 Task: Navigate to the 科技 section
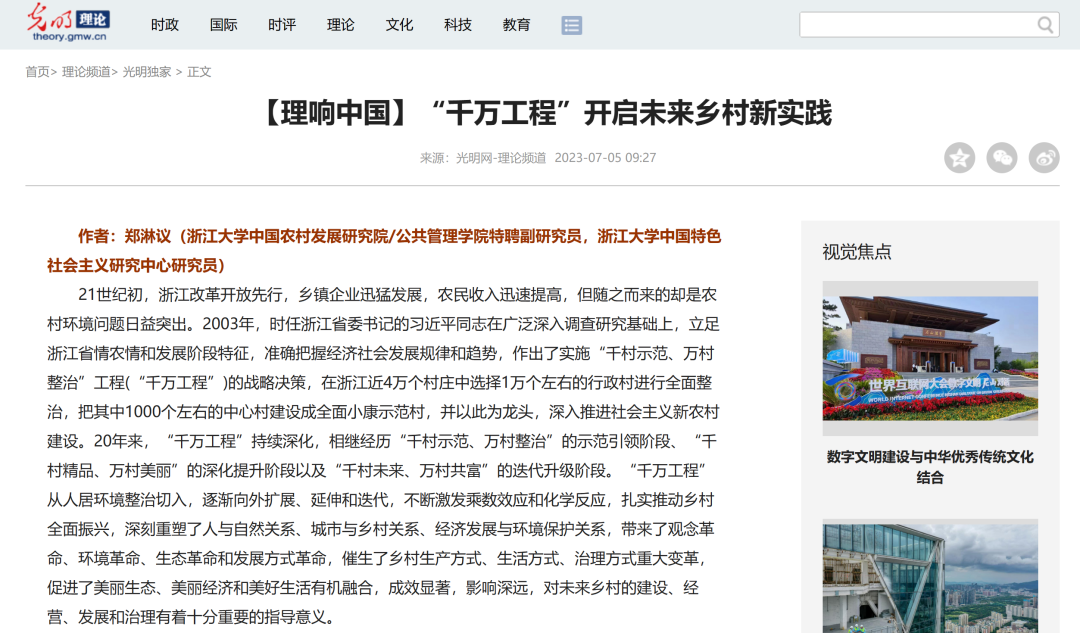(x=458, y=25)
